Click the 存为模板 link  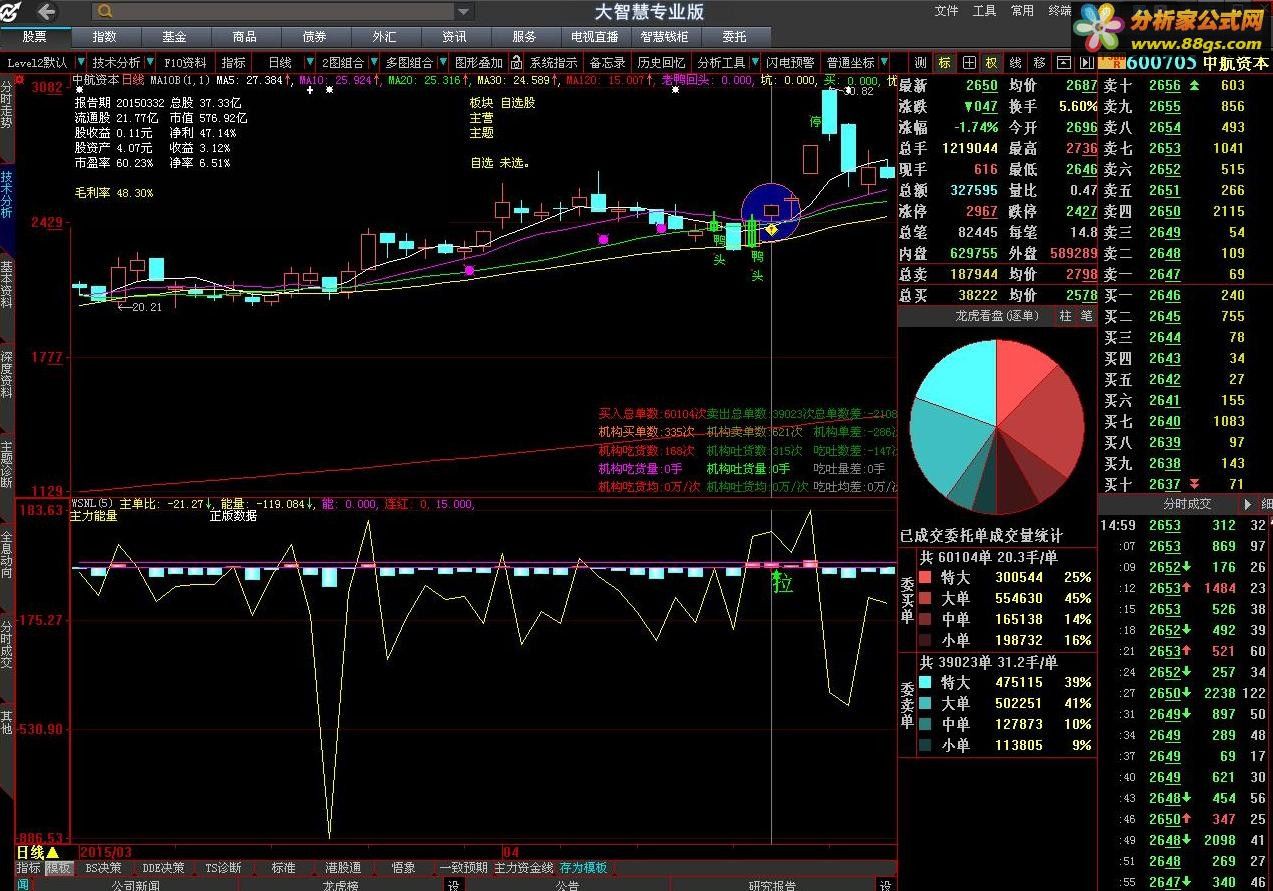583,868
